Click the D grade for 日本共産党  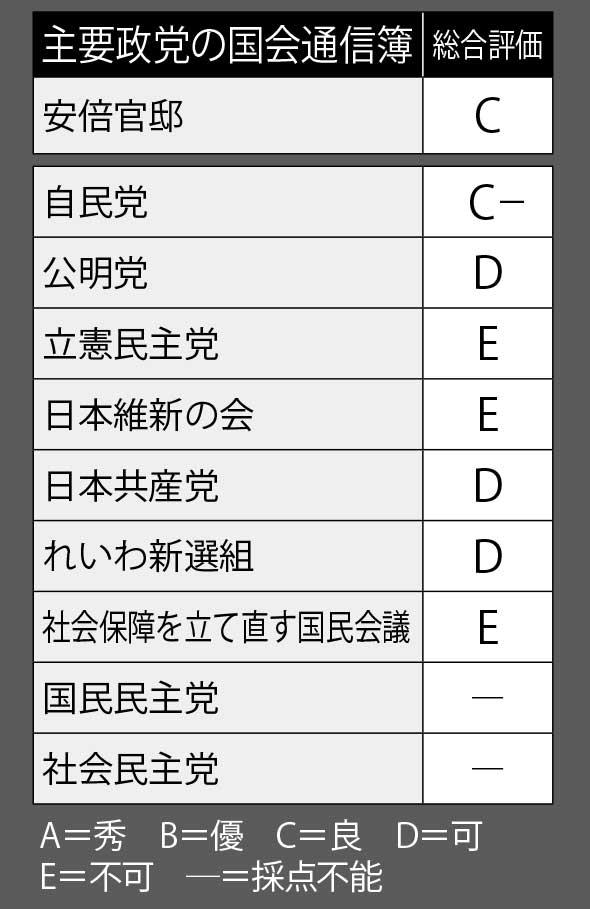tap(488, 485)
